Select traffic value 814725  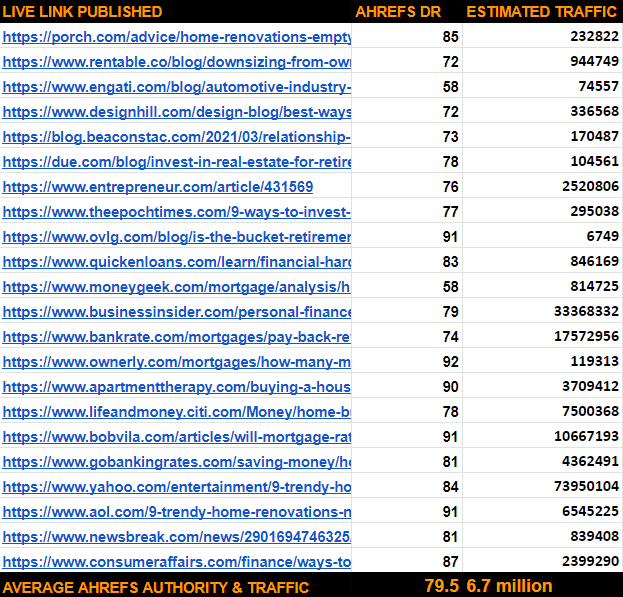pyautogui.click(x=594, y=287)
